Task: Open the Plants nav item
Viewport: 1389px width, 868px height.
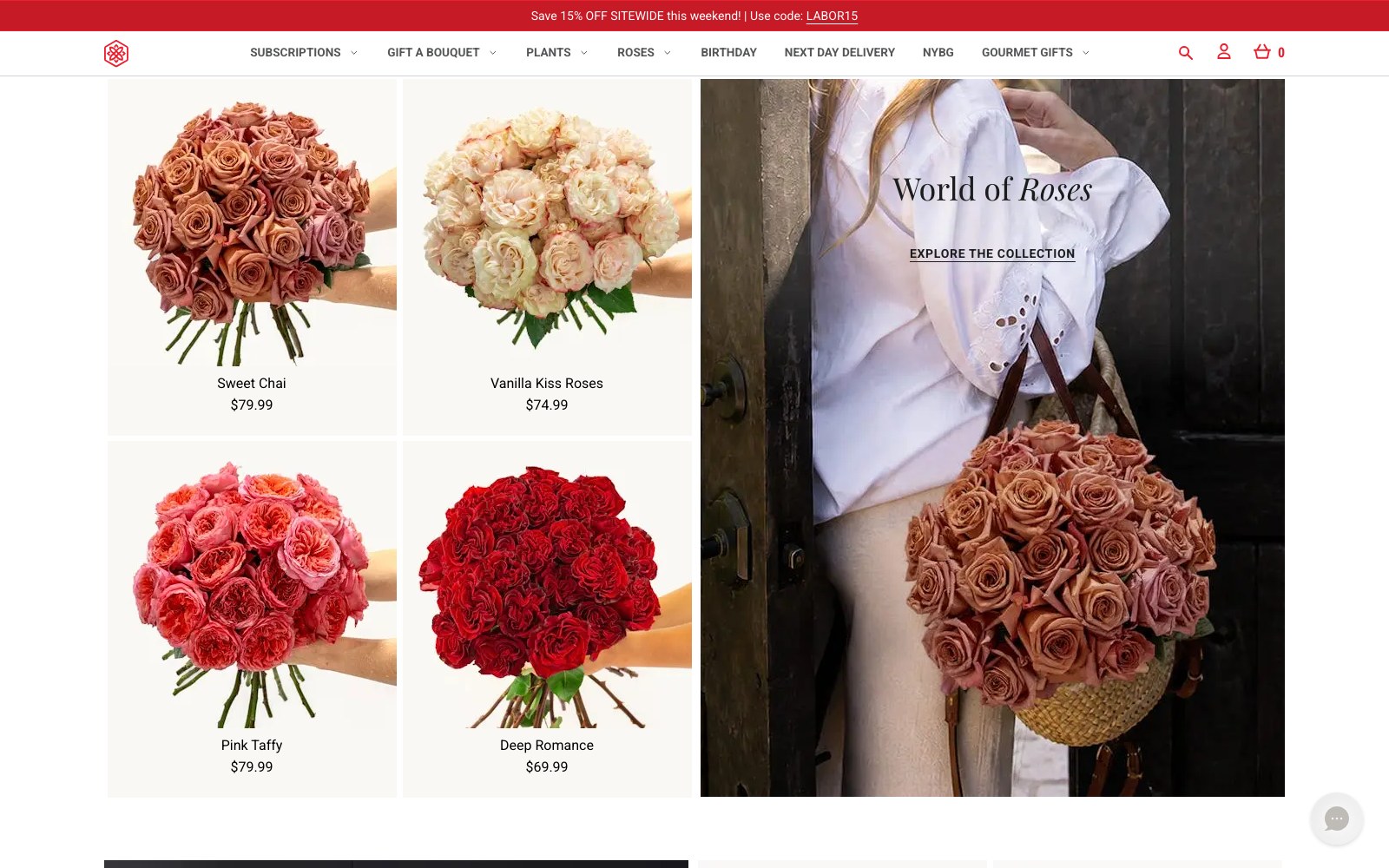Action: (549, 53)
